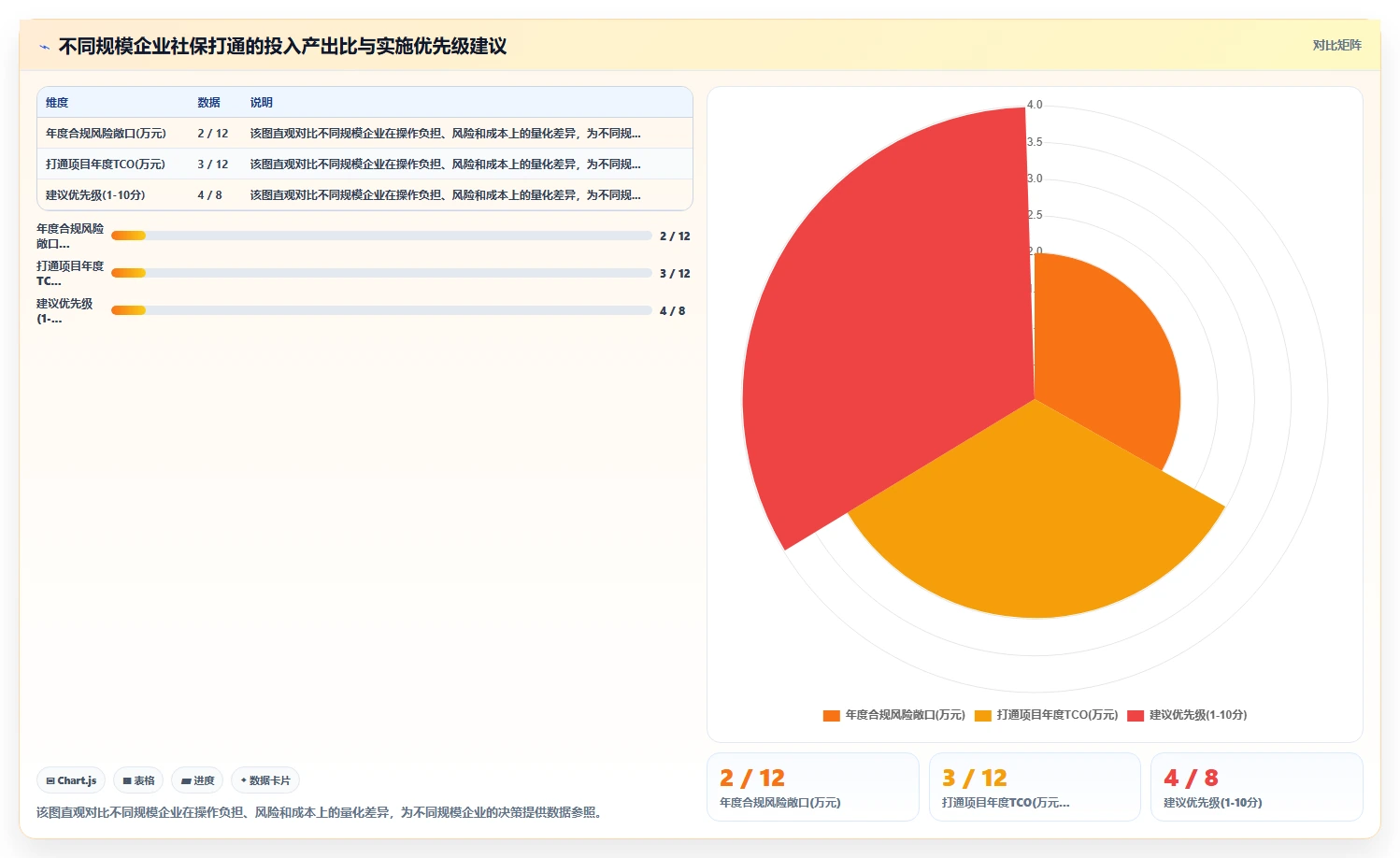Click the 2 / 12 value in table
This screenshot has width=1400, height=858.
point(212,134)
